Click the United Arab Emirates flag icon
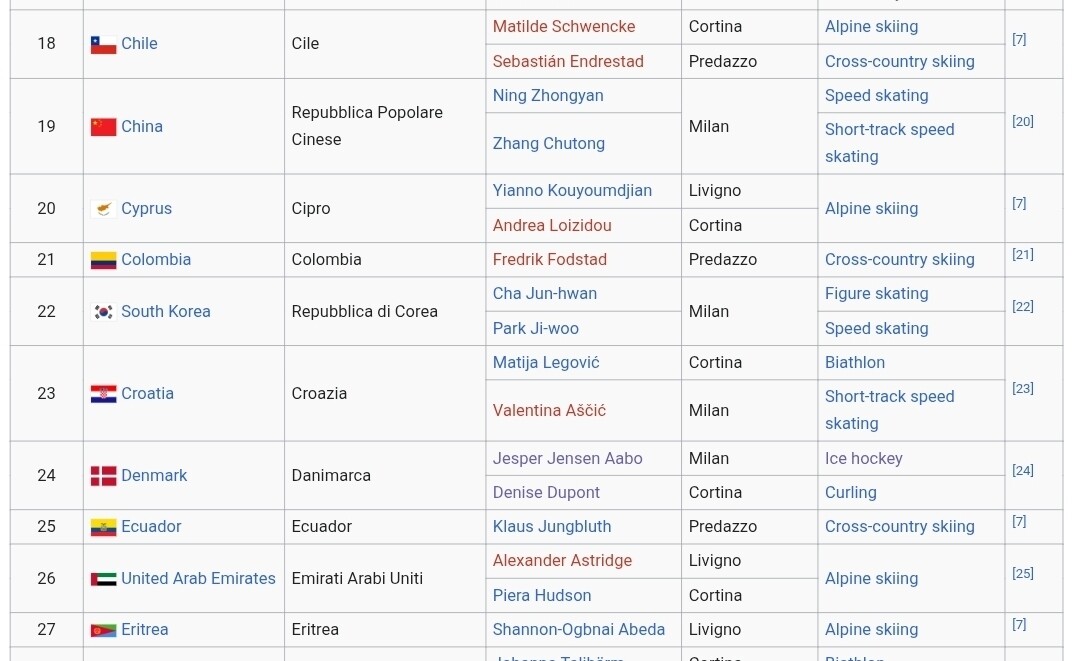Viewport: 1080px width, 661px height. (103, 579)
